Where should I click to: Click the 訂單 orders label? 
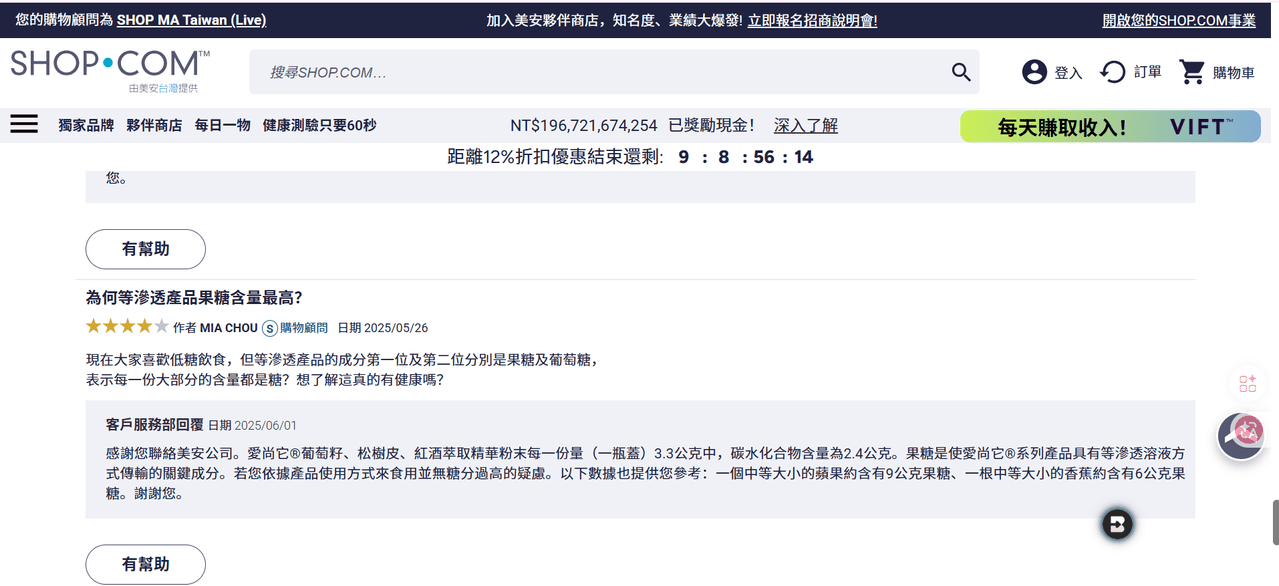pos(1148,72)
